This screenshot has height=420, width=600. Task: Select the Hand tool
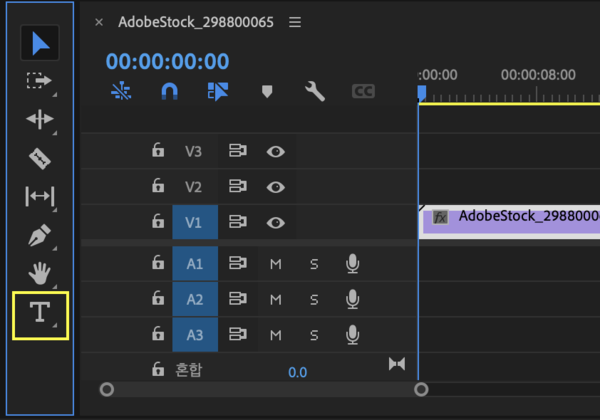tap(40, 273)
